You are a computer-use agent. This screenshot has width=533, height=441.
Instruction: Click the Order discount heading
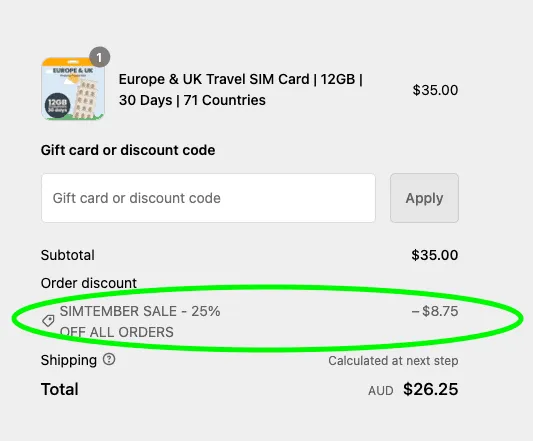click(x=89, y=283)
